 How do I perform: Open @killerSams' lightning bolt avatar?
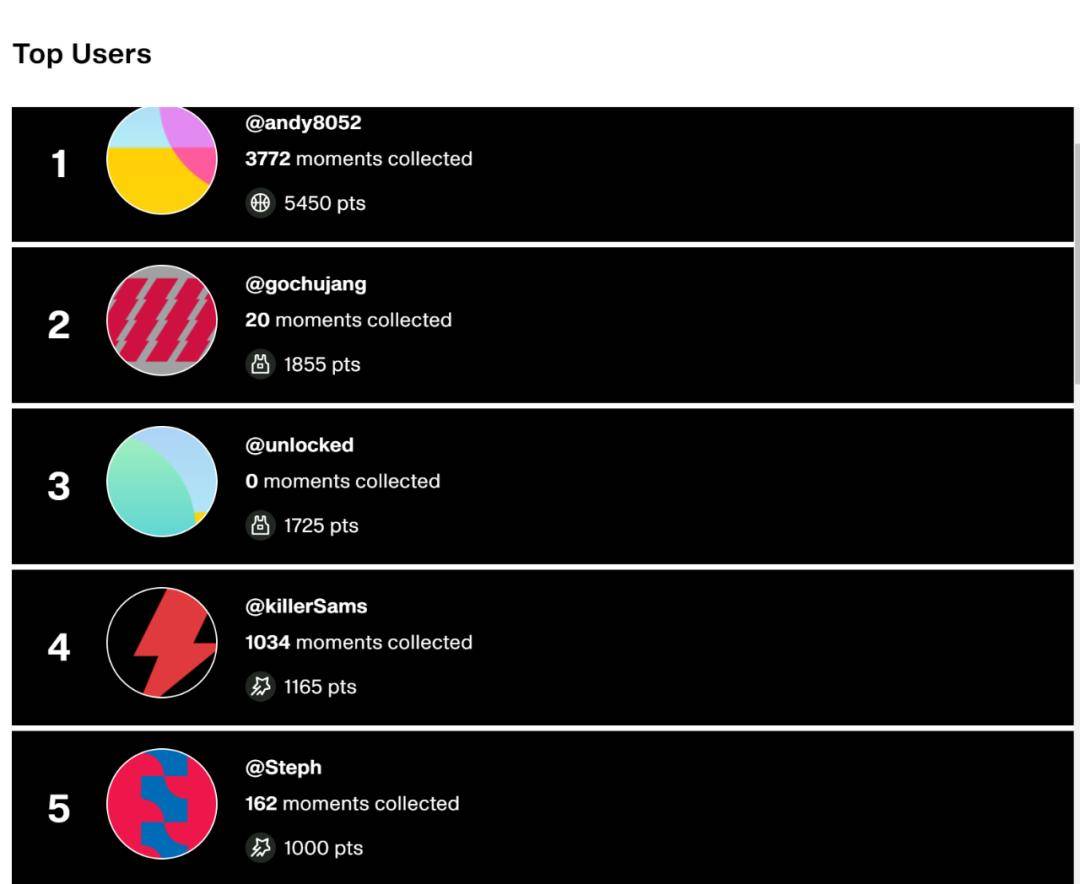tap(161, 643)
